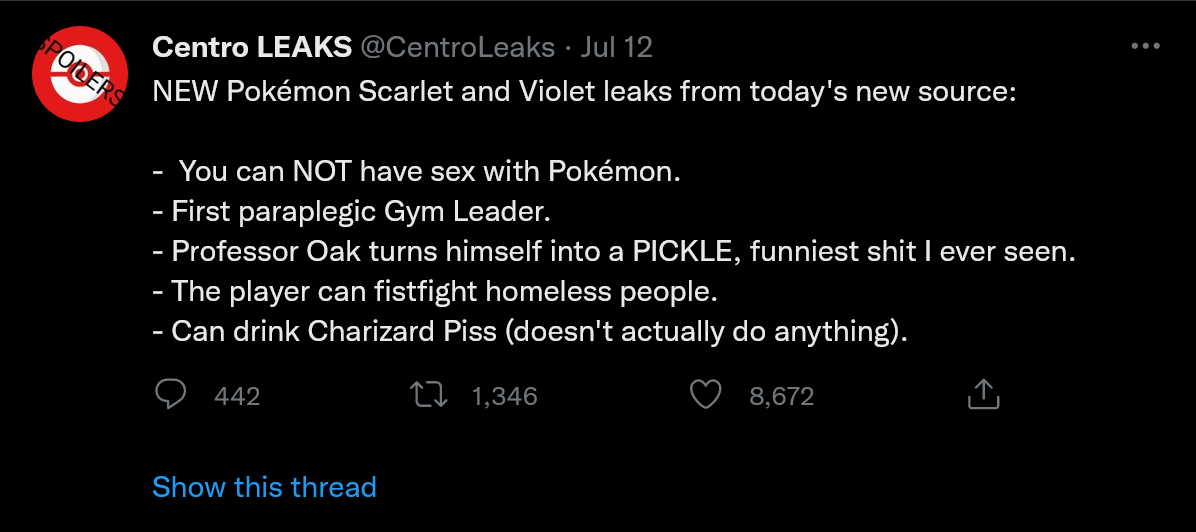Like the tweet with the heart icon
This screenshot has height=532, width=1196.
pos(706,395)
